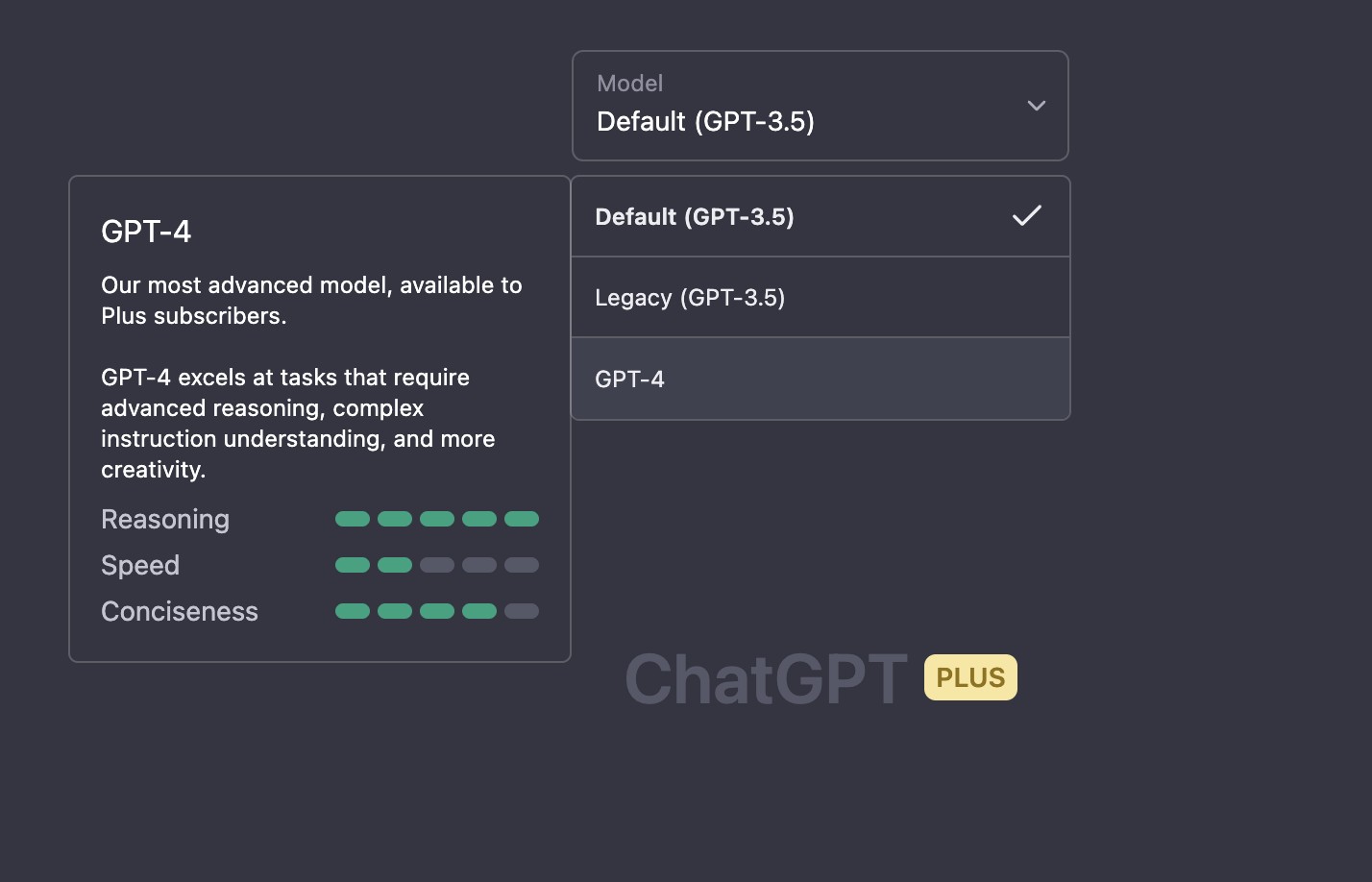Click the last gray Speed pill

pyautogui.click(x=522, y=565)
